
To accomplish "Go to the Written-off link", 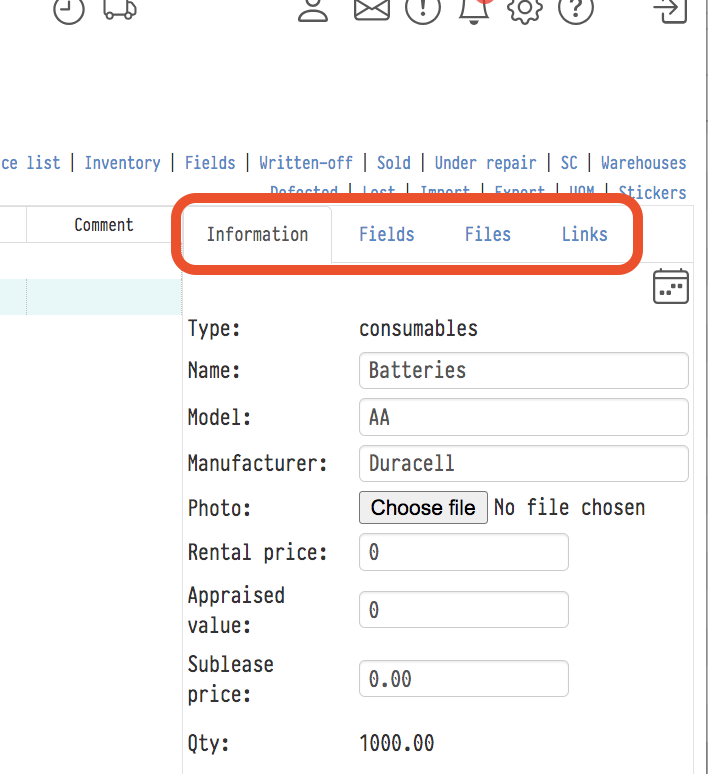I will pos(306,163).
